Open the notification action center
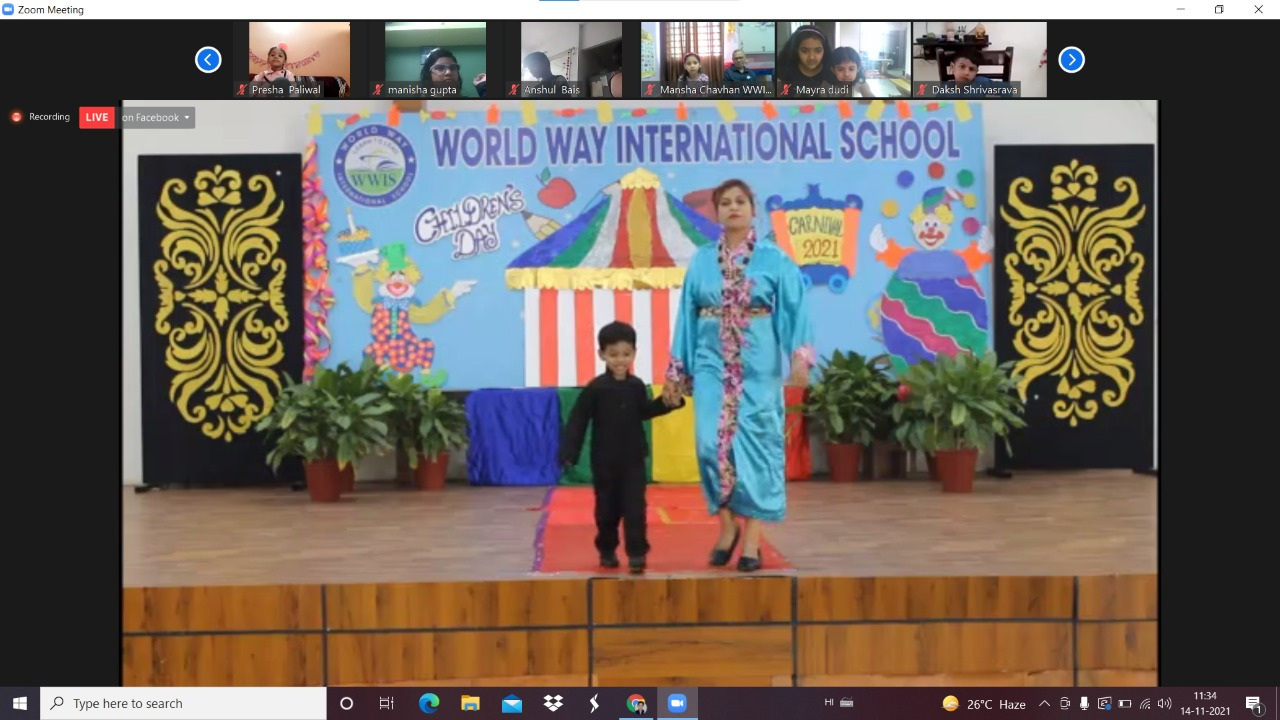The height and width of the screenshot is (720, 1280). click(x=1254, y=704)
